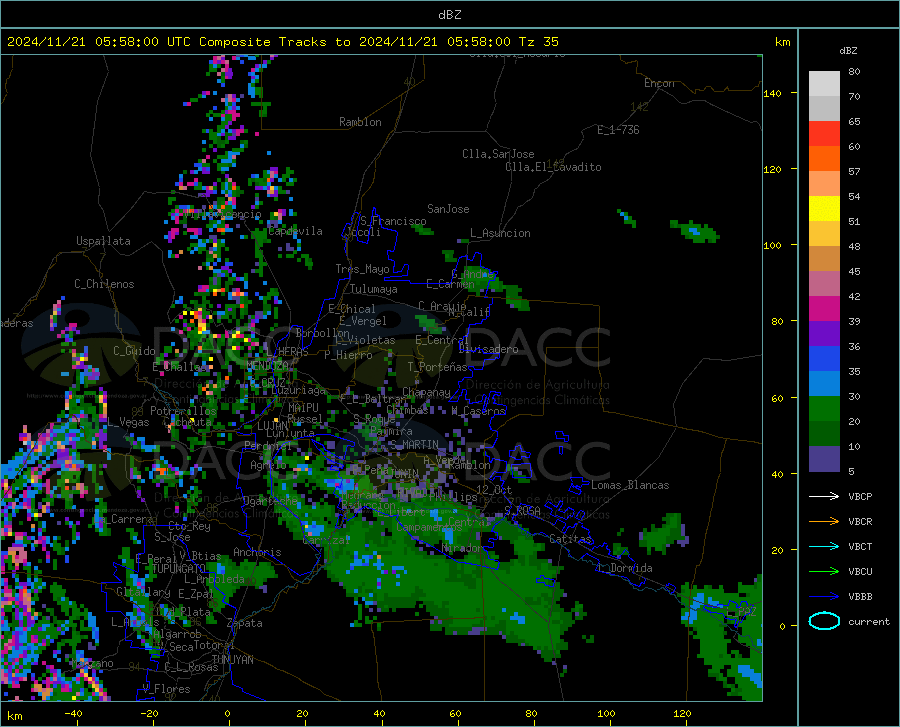Click the 'MAIPU' city label
900x727 pixels.
[303, 407]
